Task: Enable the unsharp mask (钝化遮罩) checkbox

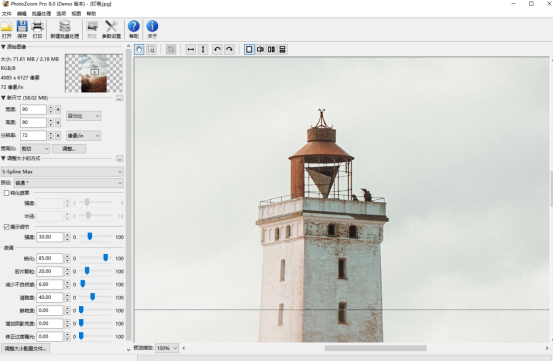Action: click(6, 193)
